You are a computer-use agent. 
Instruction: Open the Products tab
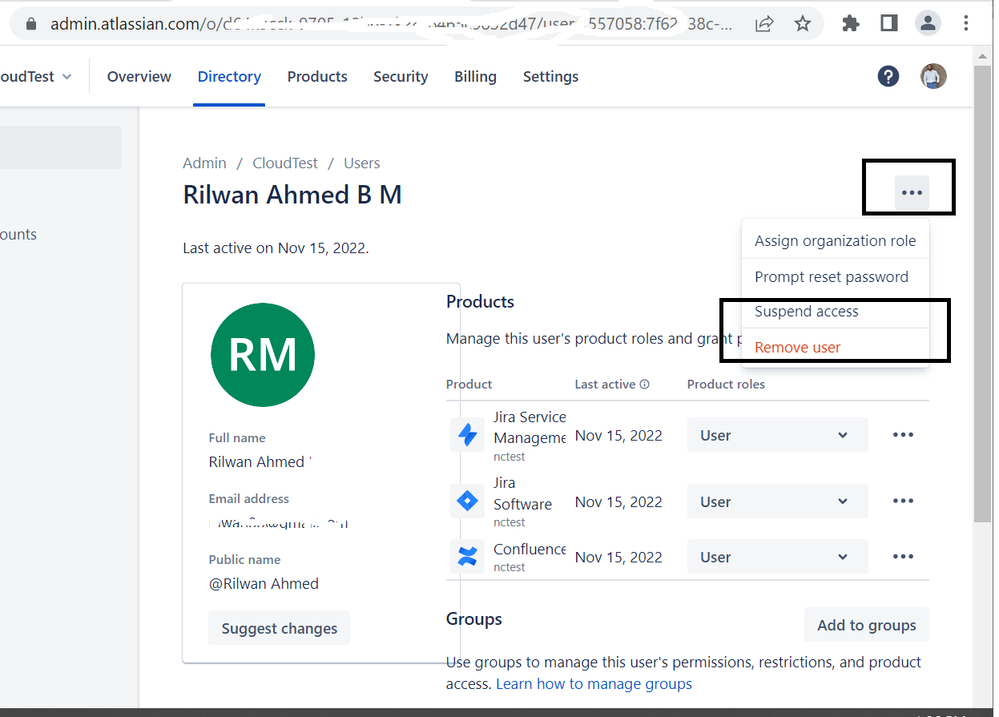click(317, 76)
